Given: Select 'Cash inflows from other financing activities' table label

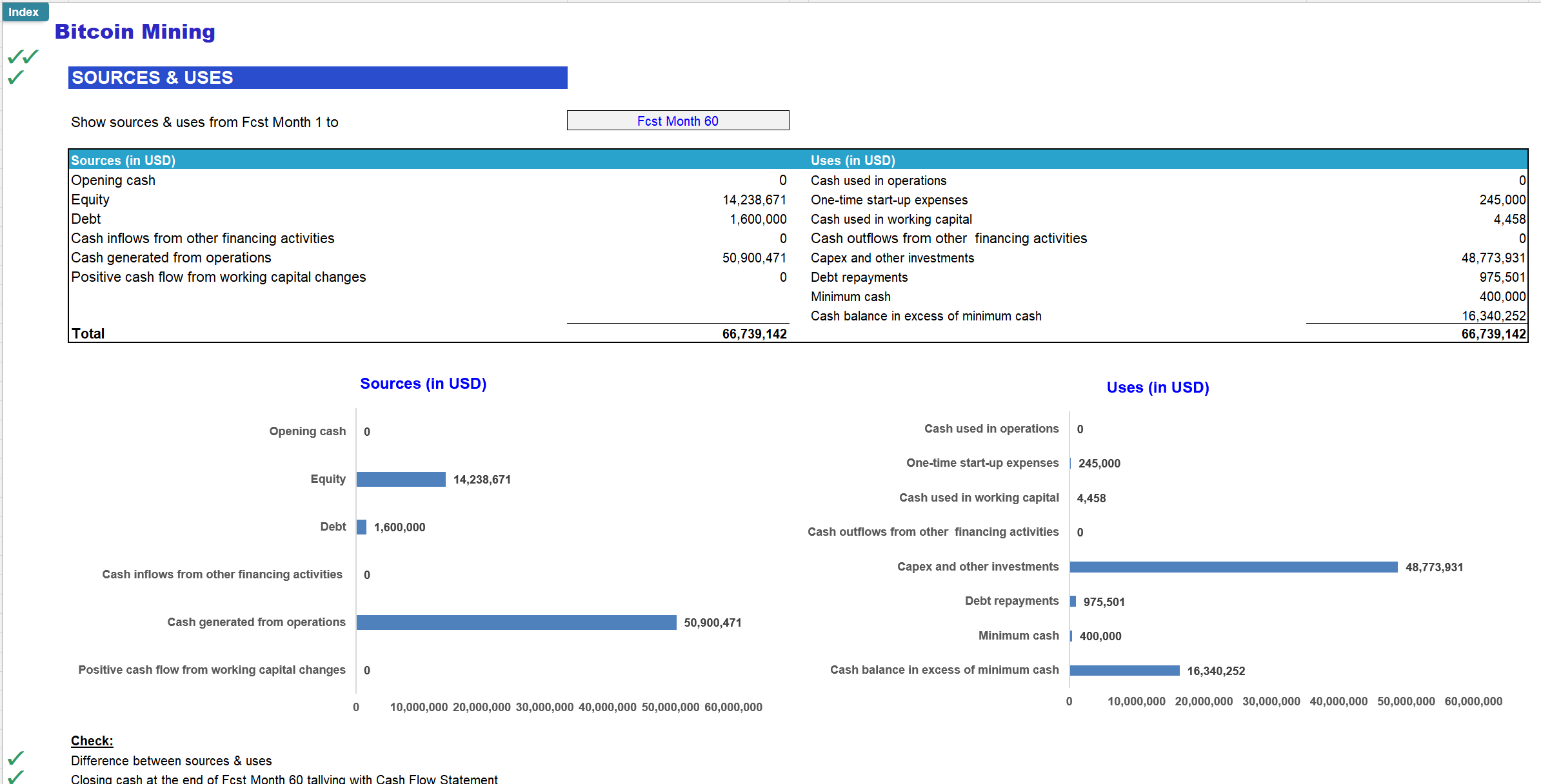Looking at the screenshot, I should 203,238.
